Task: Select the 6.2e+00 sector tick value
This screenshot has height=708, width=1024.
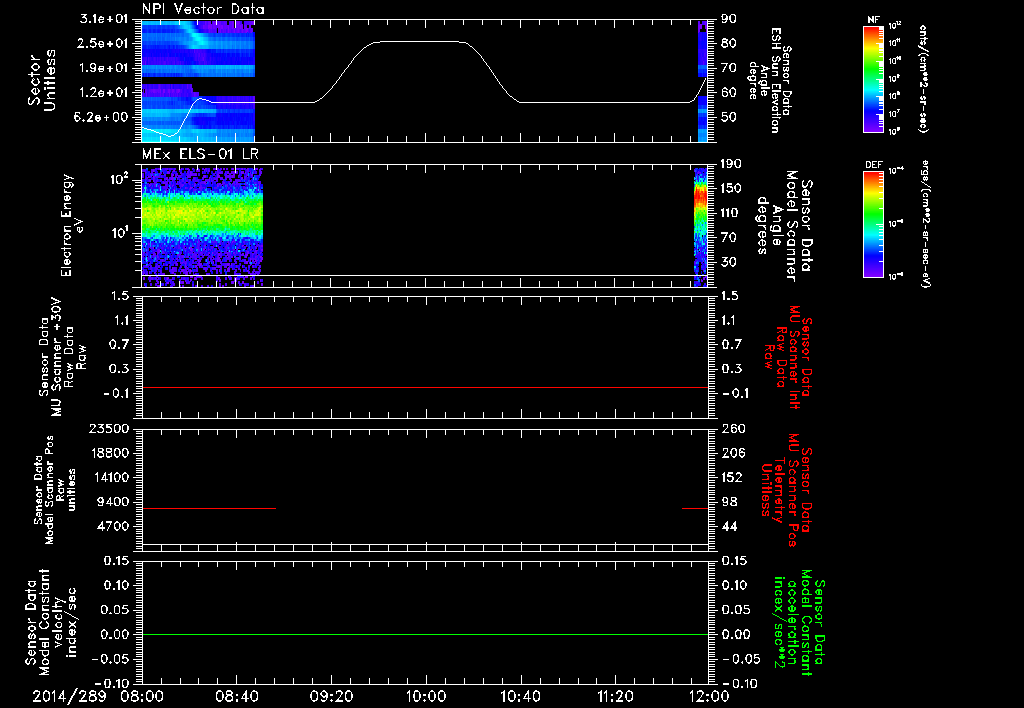Action: click(x=103, y=117)
